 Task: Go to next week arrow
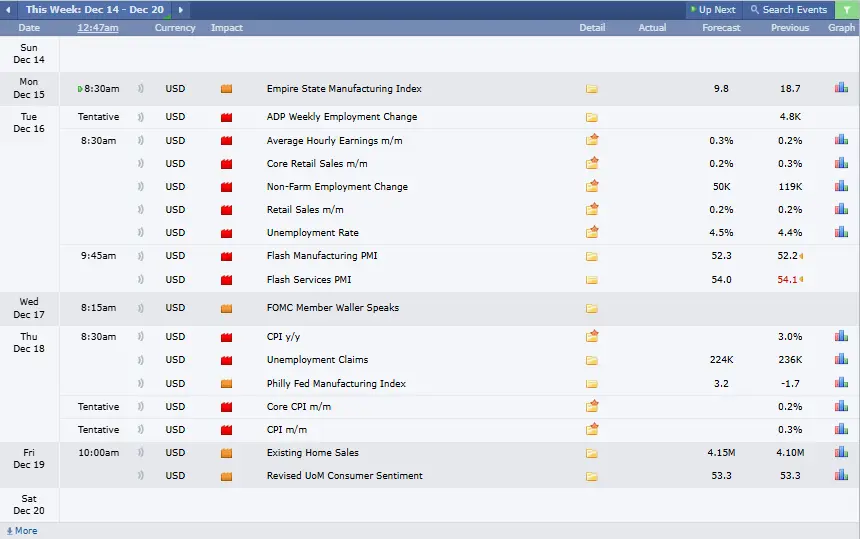(180, 10)
